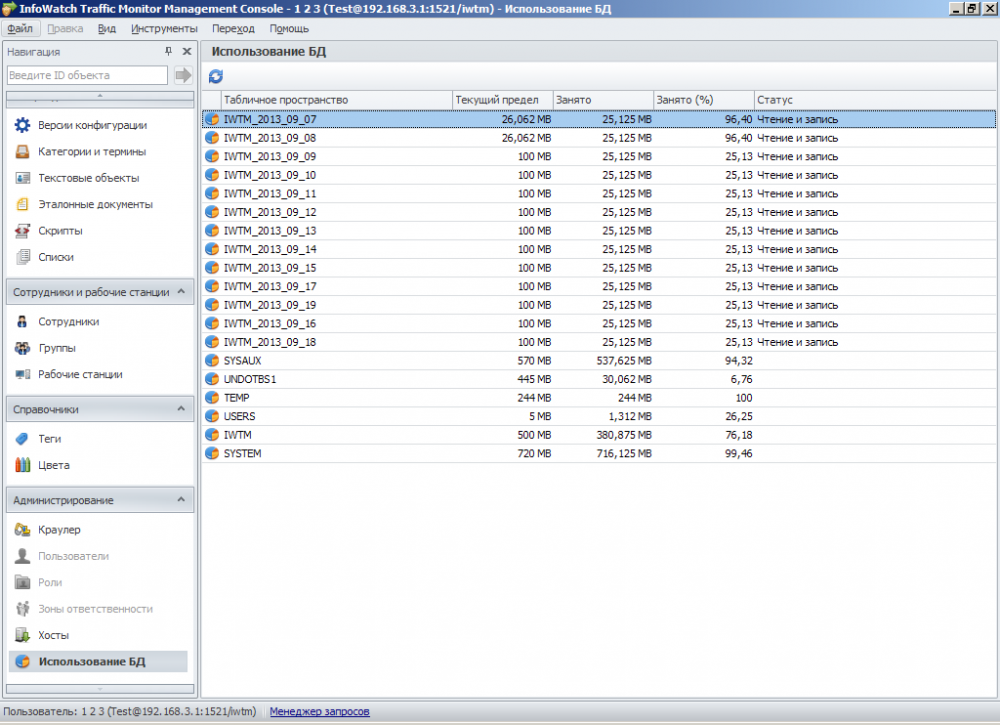Viewport: 1000px width, 725px height.
Task: Select row IWTM_2013_09_10
Action: (x=599, y=175)
